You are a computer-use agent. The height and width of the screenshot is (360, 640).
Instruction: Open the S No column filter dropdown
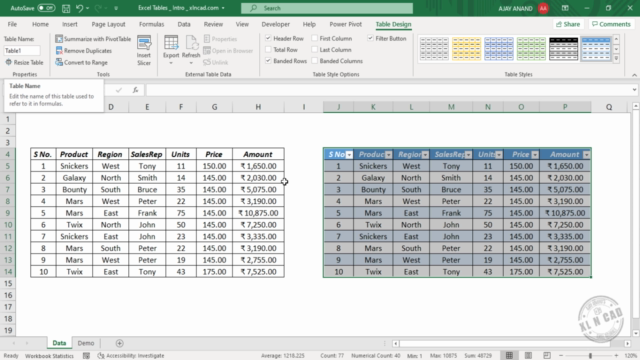click(349, 155)
